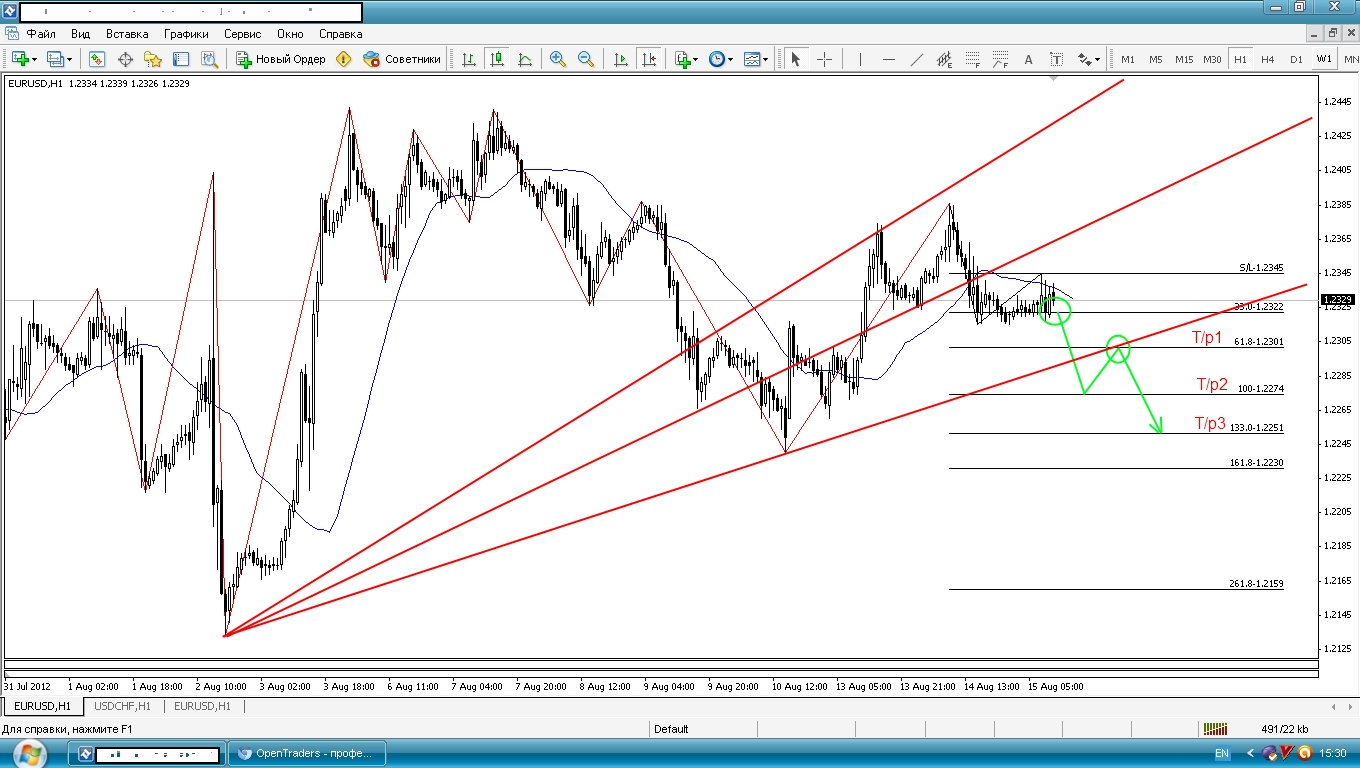Toggle the Советники expert advisors button
Viewport: 1360px width, 768px height.
pos(402,59)
